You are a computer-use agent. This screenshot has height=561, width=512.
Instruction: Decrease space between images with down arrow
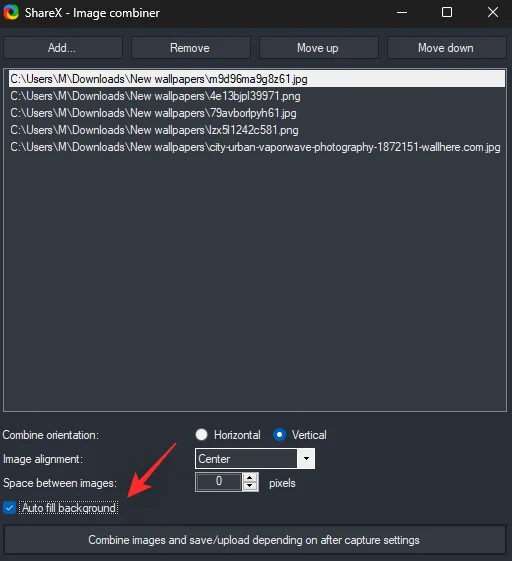click(250, 486)
